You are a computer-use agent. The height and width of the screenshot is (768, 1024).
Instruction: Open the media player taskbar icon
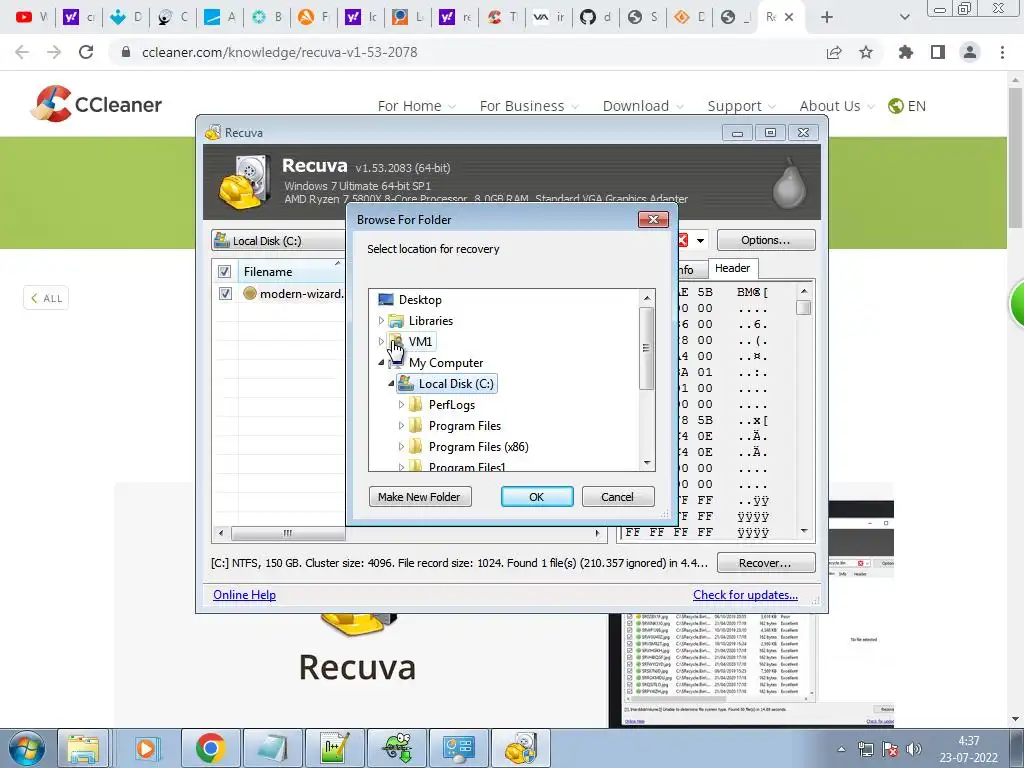pos(146,748)
